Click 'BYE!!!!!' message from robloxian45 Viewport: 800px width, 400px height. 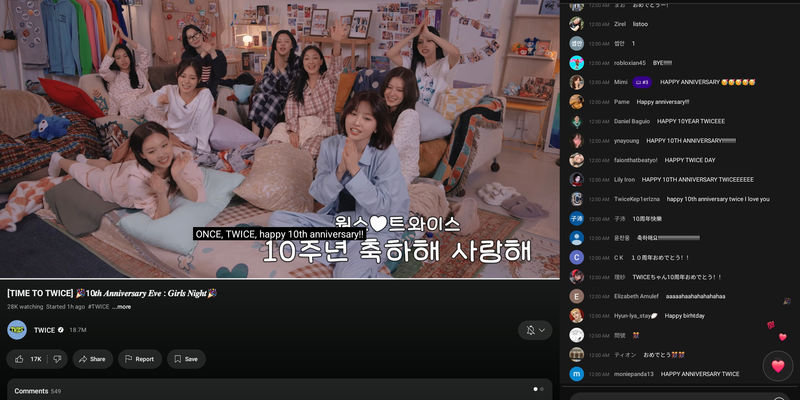(662, 63)
